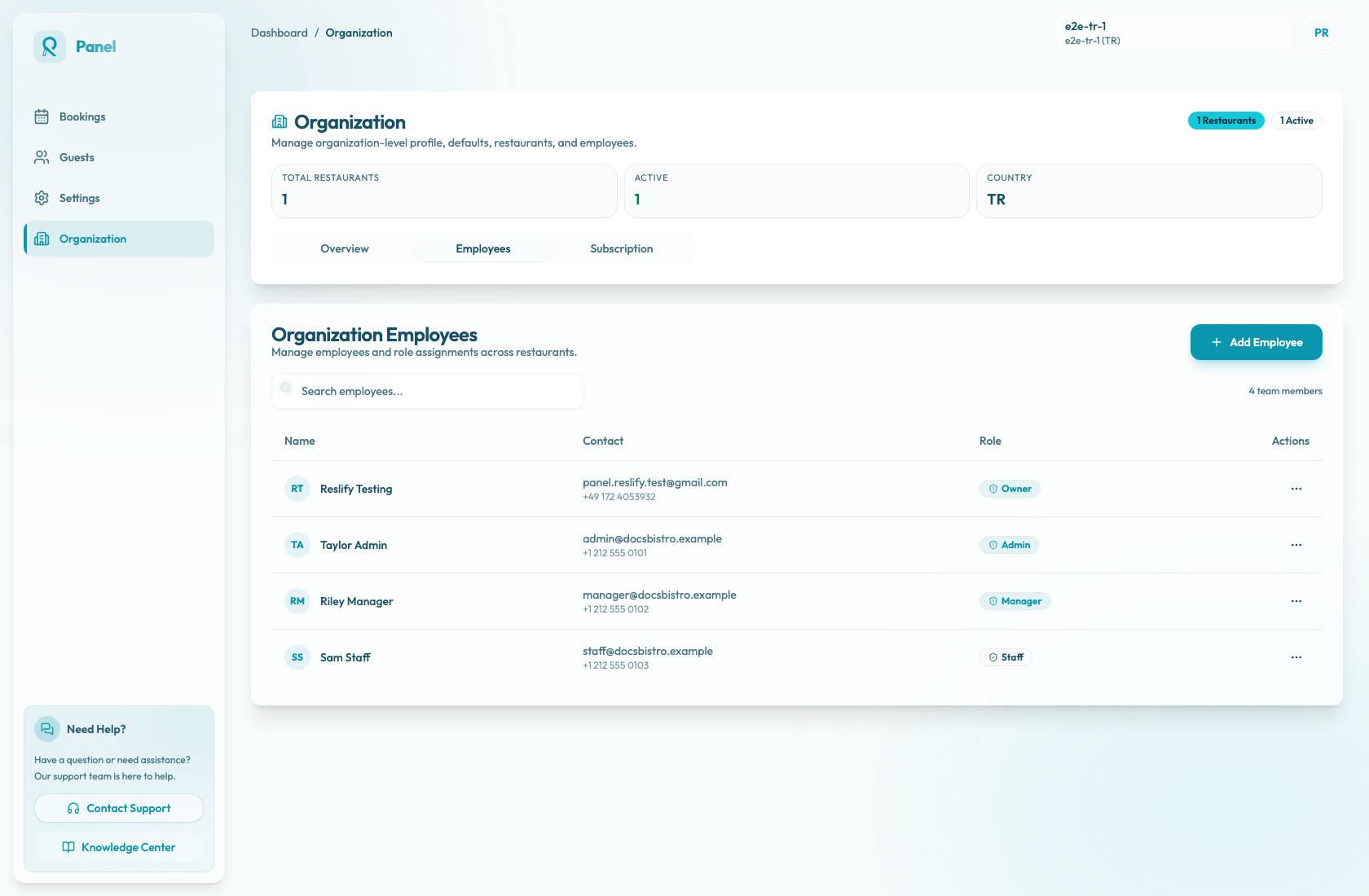Click the Admin role badge
1369x896 pixels.
[x=1009, y=545]
